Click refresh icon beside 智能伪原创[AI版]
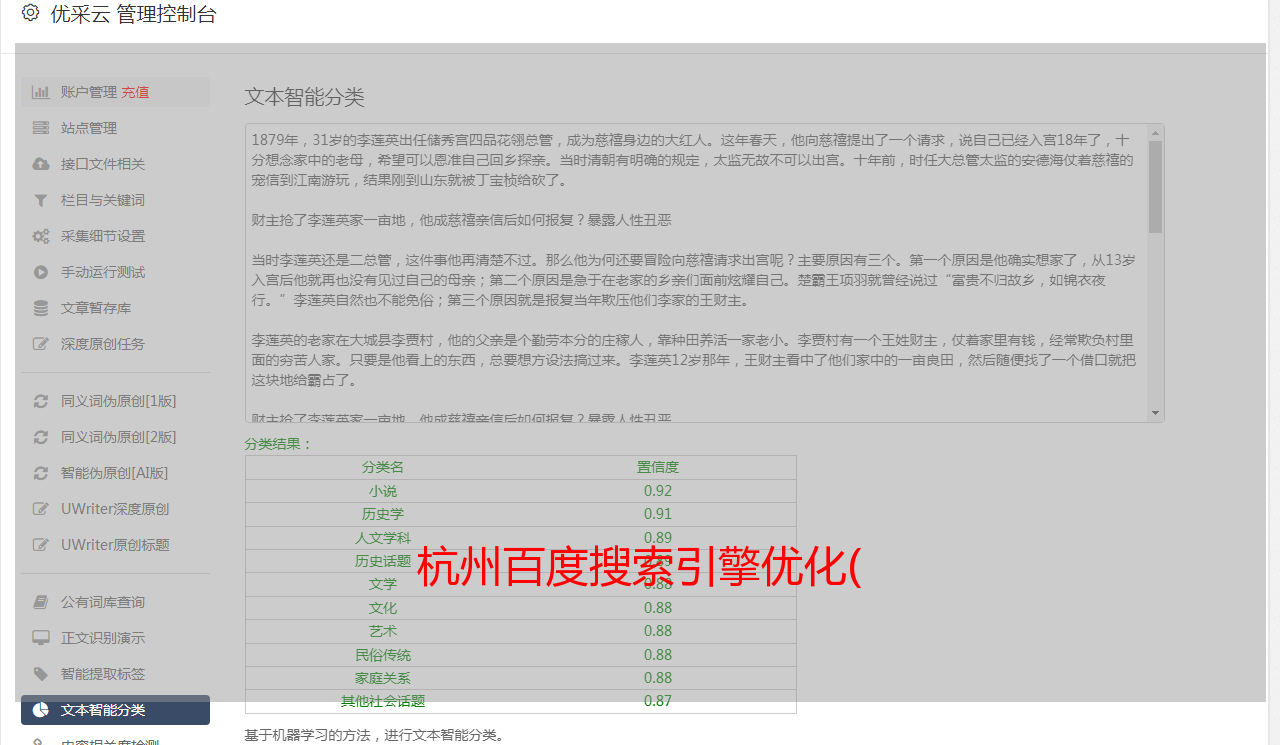The width and height of the screenshot is (1280, 745). (x=40, y=473)
